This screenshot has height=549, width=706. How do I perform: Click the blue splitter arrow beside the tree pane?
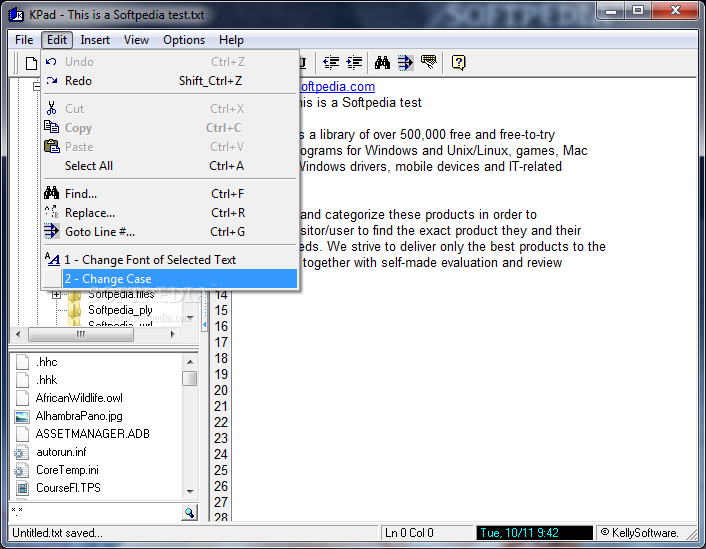(x=204, y=324)
